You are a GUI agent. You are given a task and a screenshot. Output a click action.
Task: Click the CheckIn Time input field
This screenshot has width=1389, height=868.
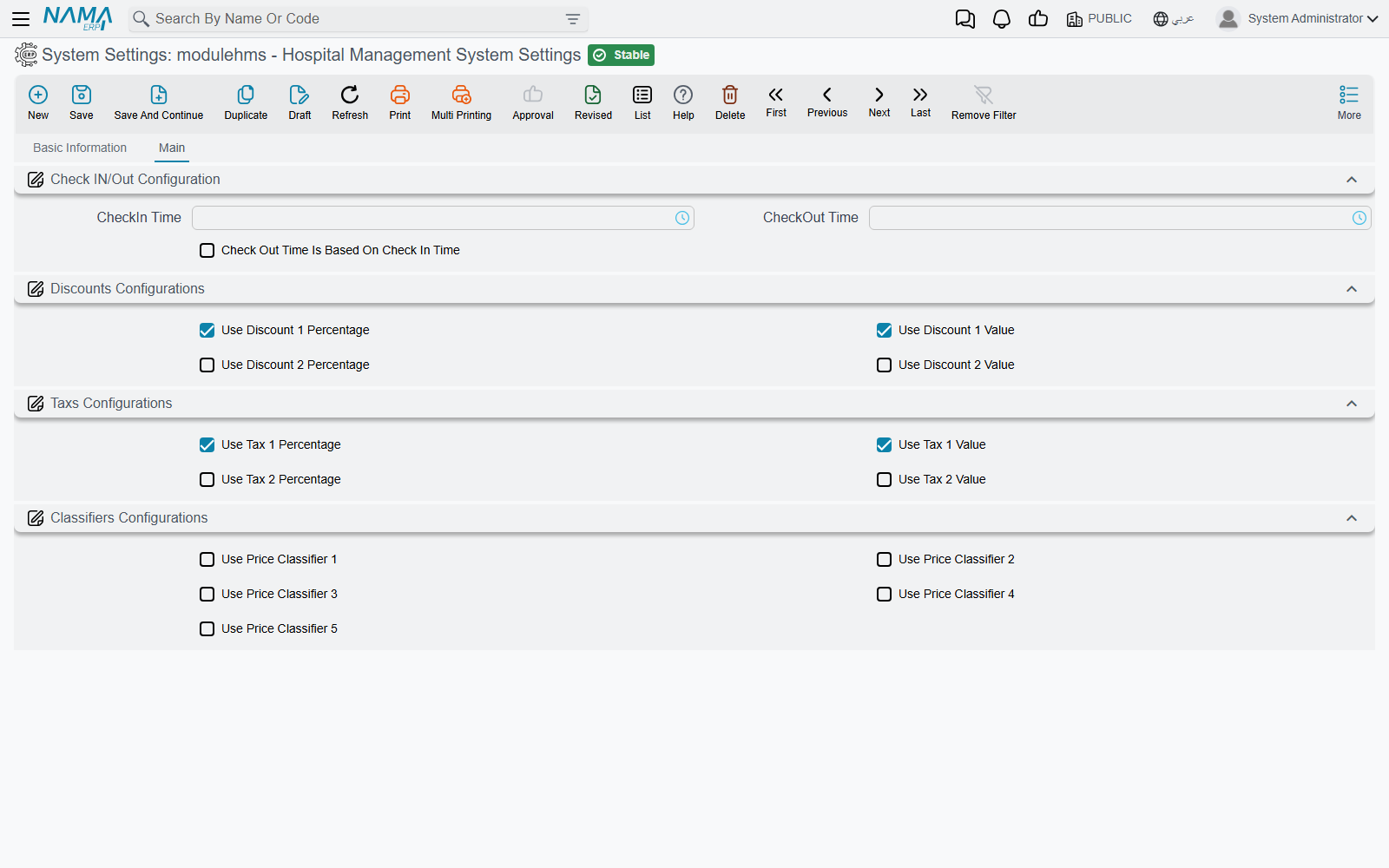[443, 218]
